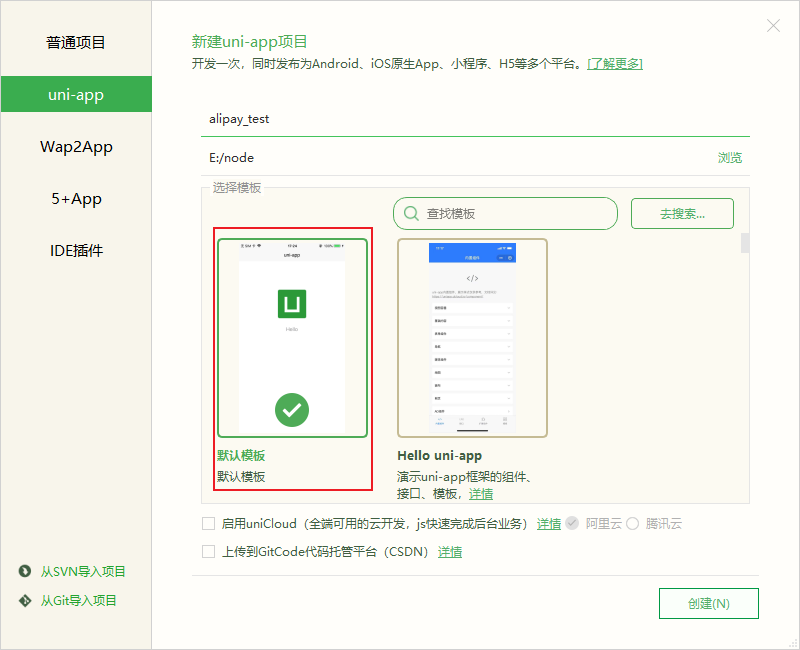
Task: Switch to 普通项目 tab
Action: pos(76,42)
